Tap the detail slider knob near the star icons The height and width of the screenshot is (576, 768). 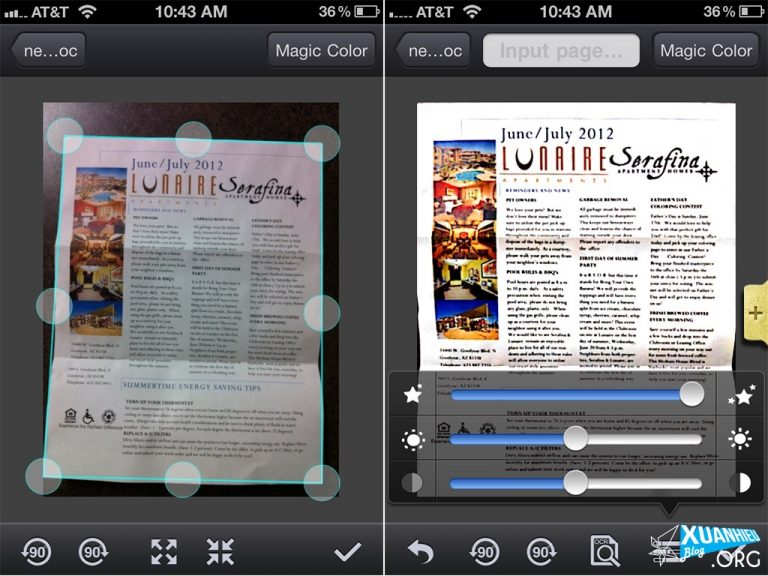click(x=692, y=394)
